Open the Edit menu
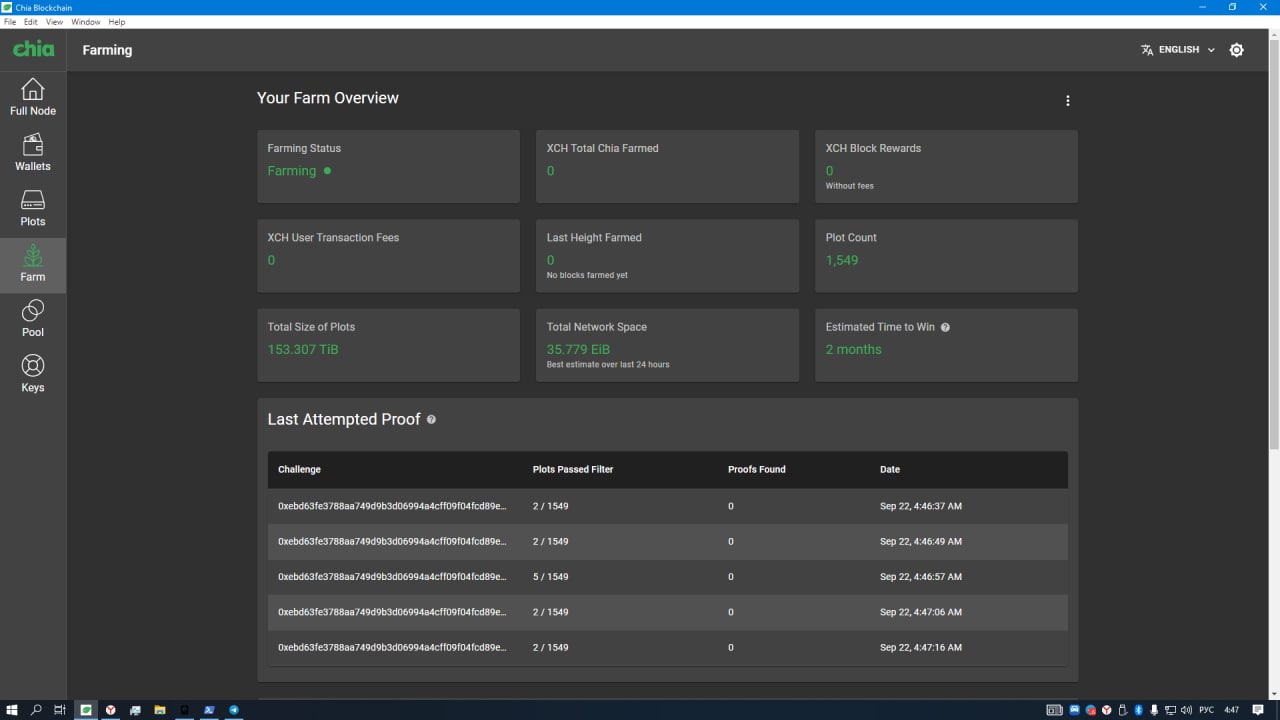Screen dimensions: 1280x720 (x=31, y=22)
